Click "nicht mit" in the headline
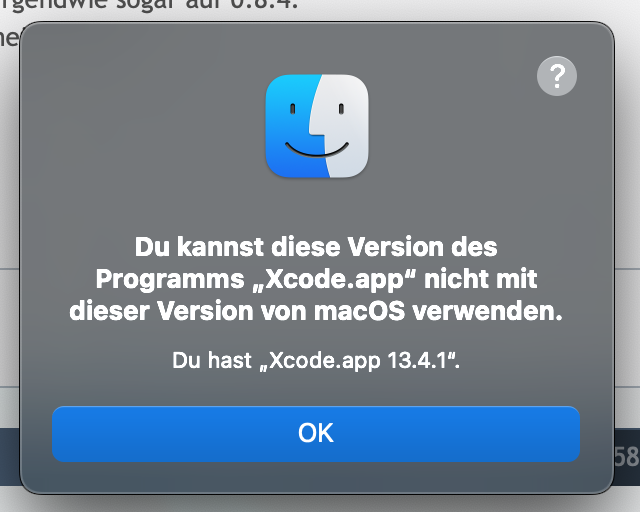 pyautogui.click(x=480, y=279)
